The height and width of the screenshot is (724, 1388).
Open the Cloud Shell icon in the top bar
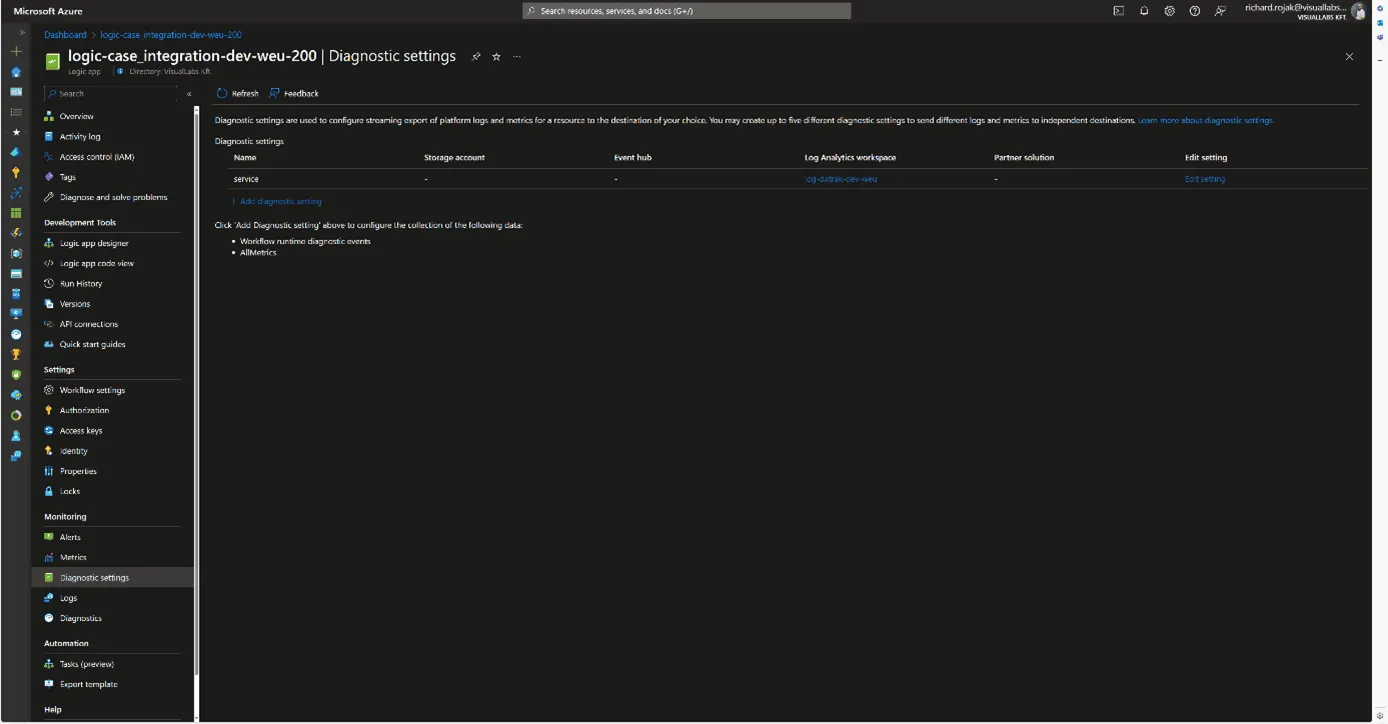tap(1118, 11)
